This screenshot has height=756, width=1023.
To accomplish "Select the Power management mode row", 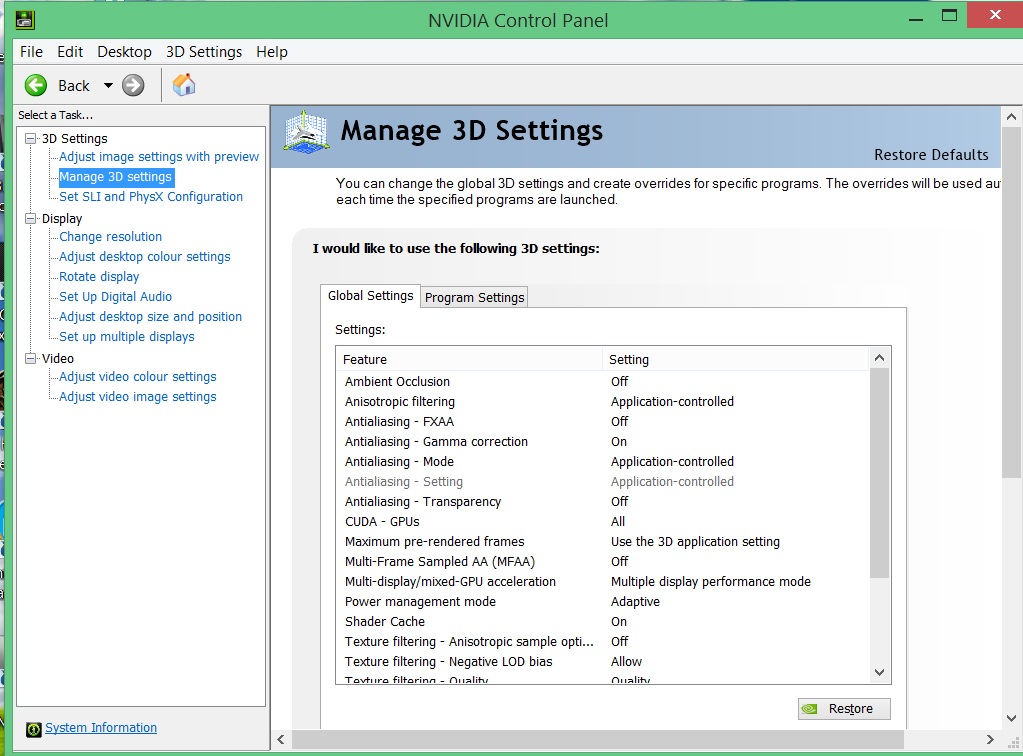I will tap(603, 601).
